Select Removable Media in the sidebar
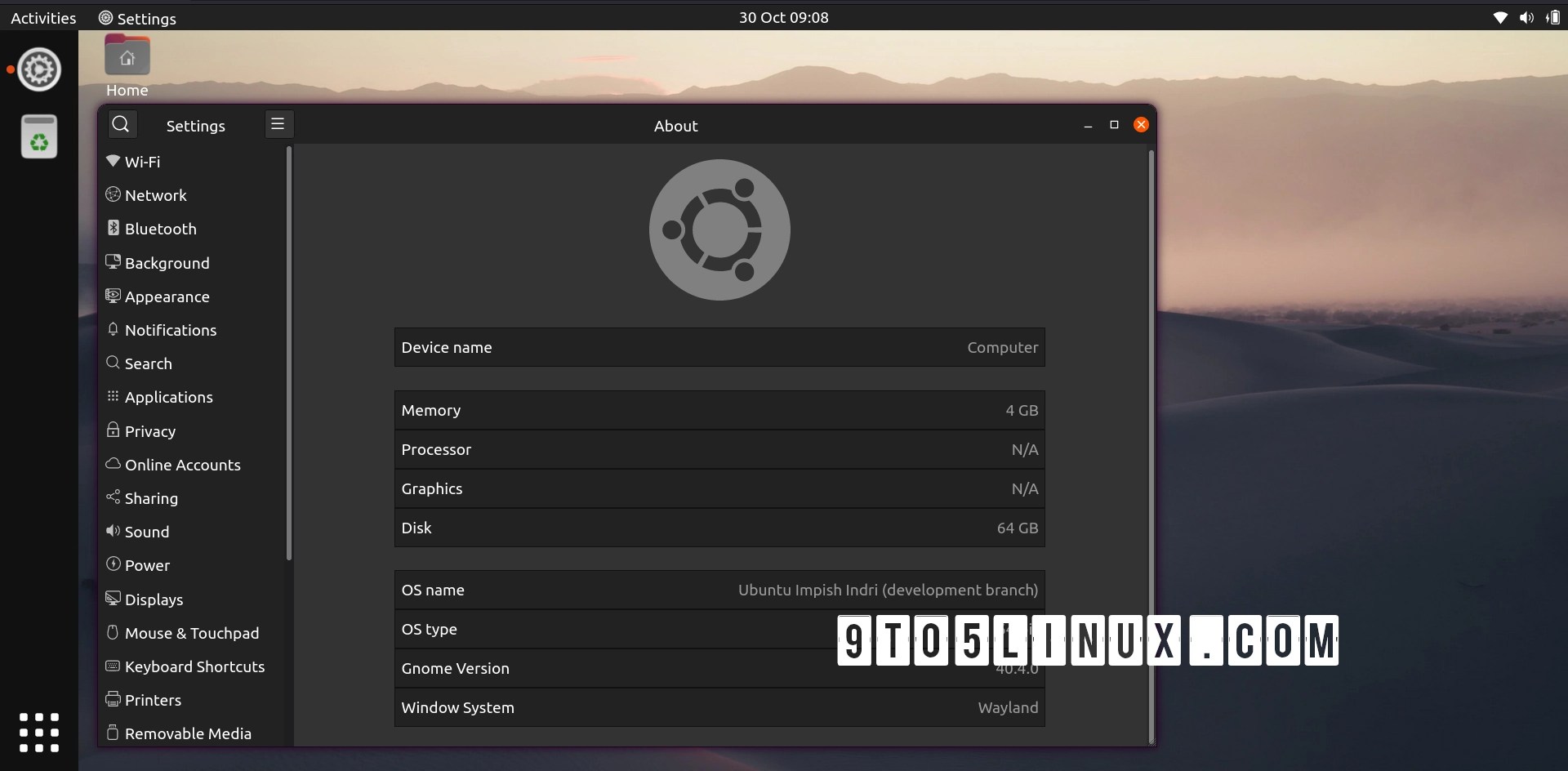 (193, 733)
